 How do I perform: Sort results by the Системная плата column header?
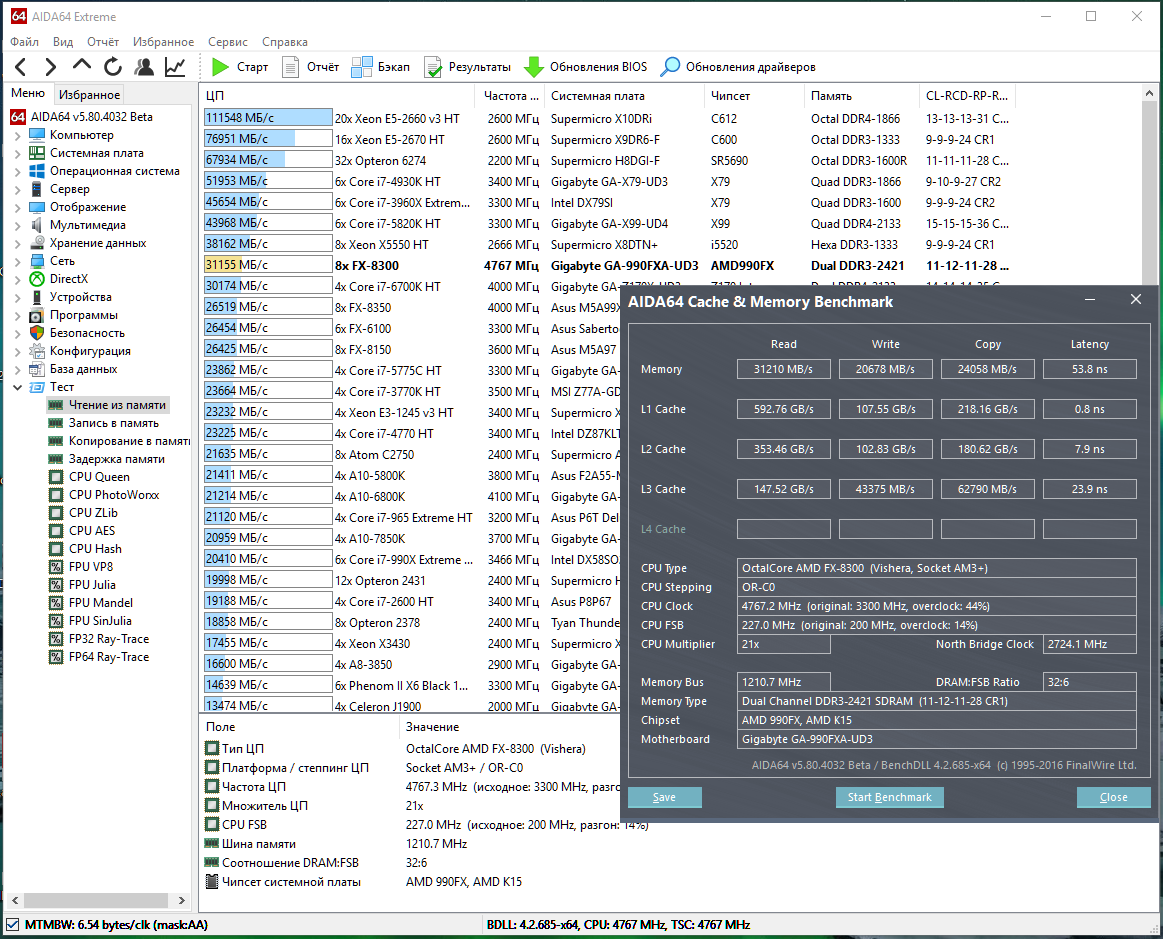click(x=625, y=96)
